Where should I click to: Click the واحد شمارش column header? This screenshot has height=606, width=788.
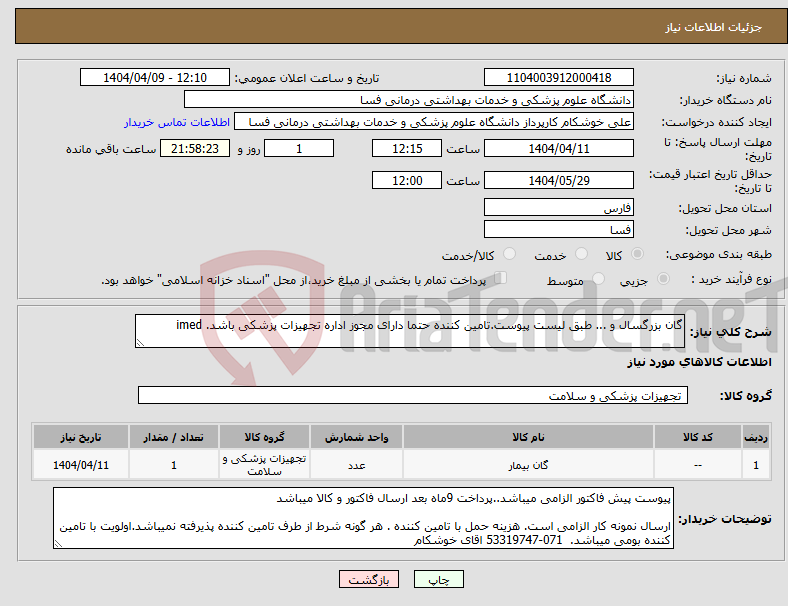356,437
